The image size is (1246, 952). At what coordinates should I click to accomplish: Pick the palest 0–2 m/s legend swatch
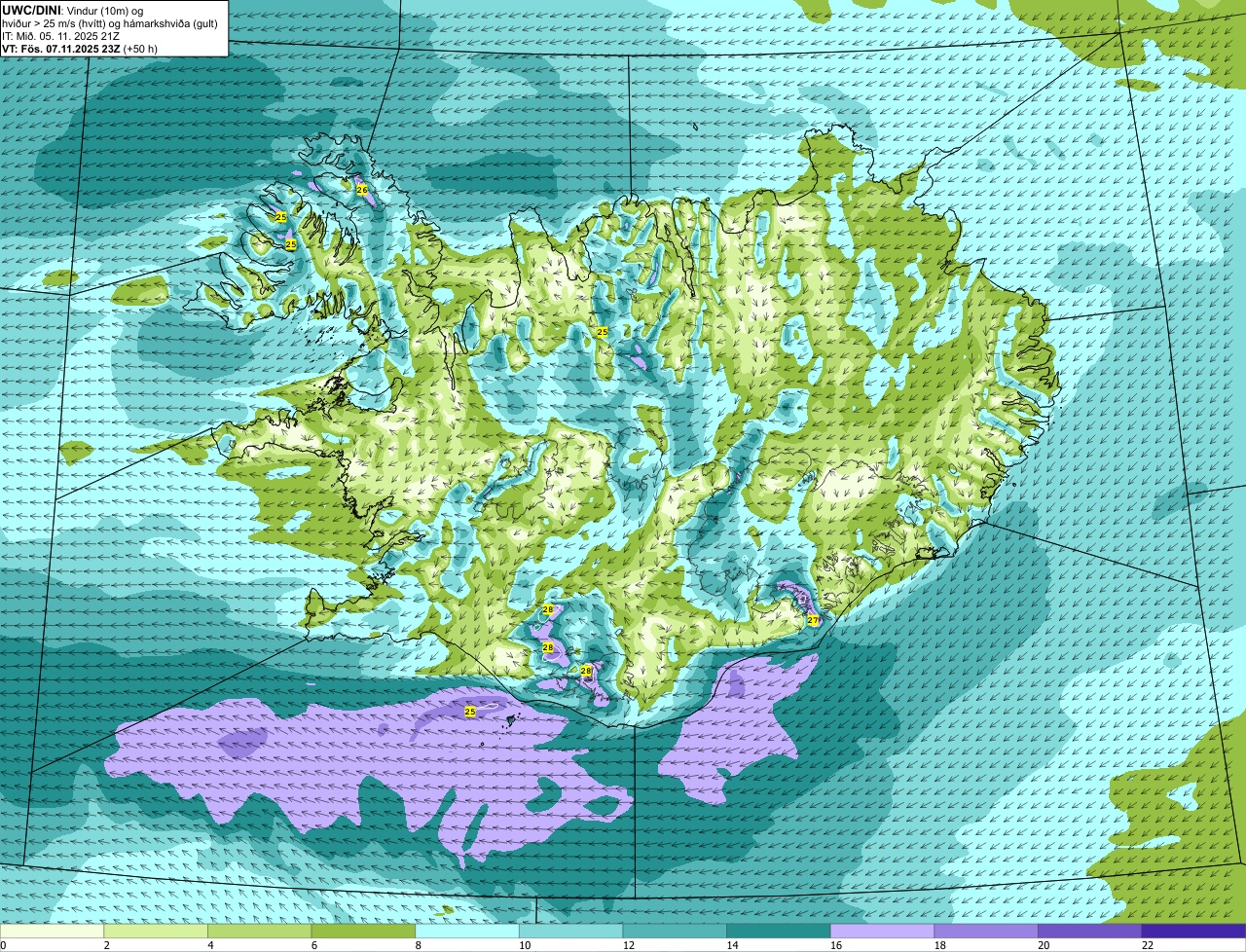pos(52,932)
